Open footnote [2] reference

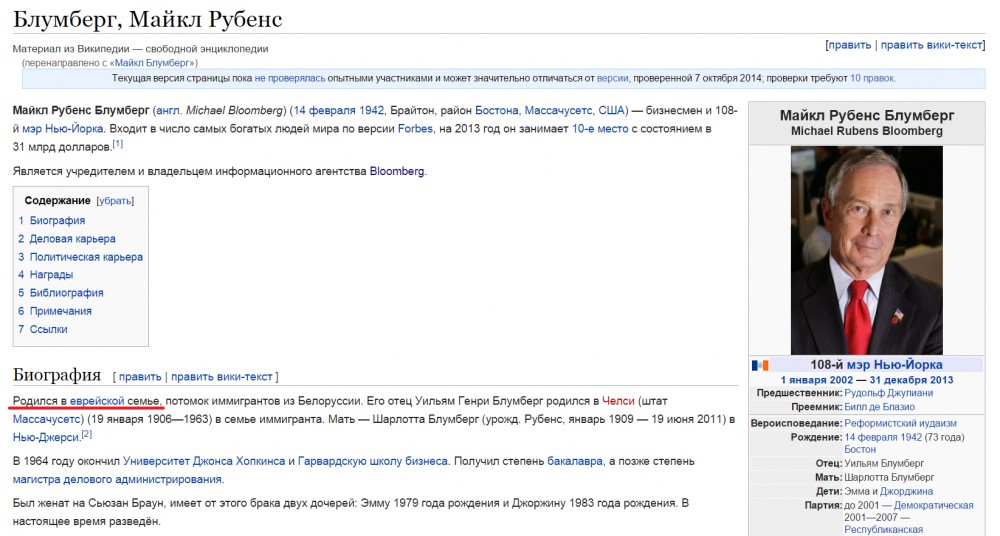pyautogui.click(x=87, y=435)
